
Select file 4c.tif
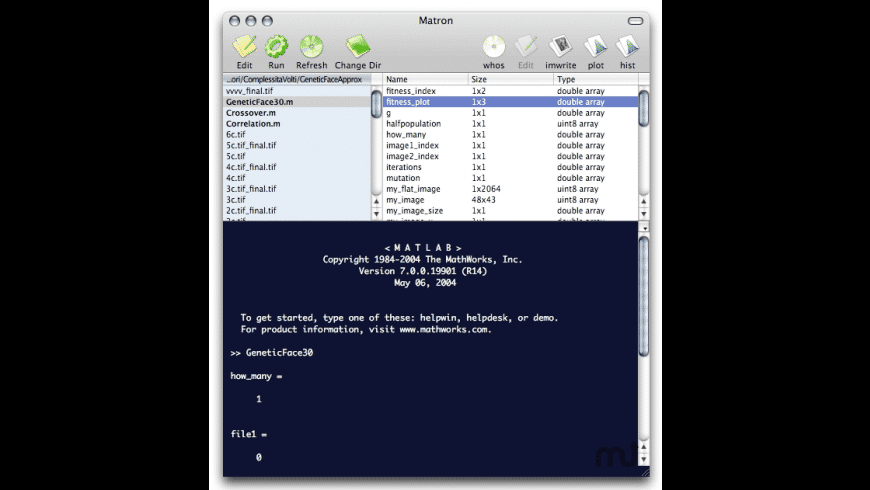pyautogui.click(x=297, y=178)
